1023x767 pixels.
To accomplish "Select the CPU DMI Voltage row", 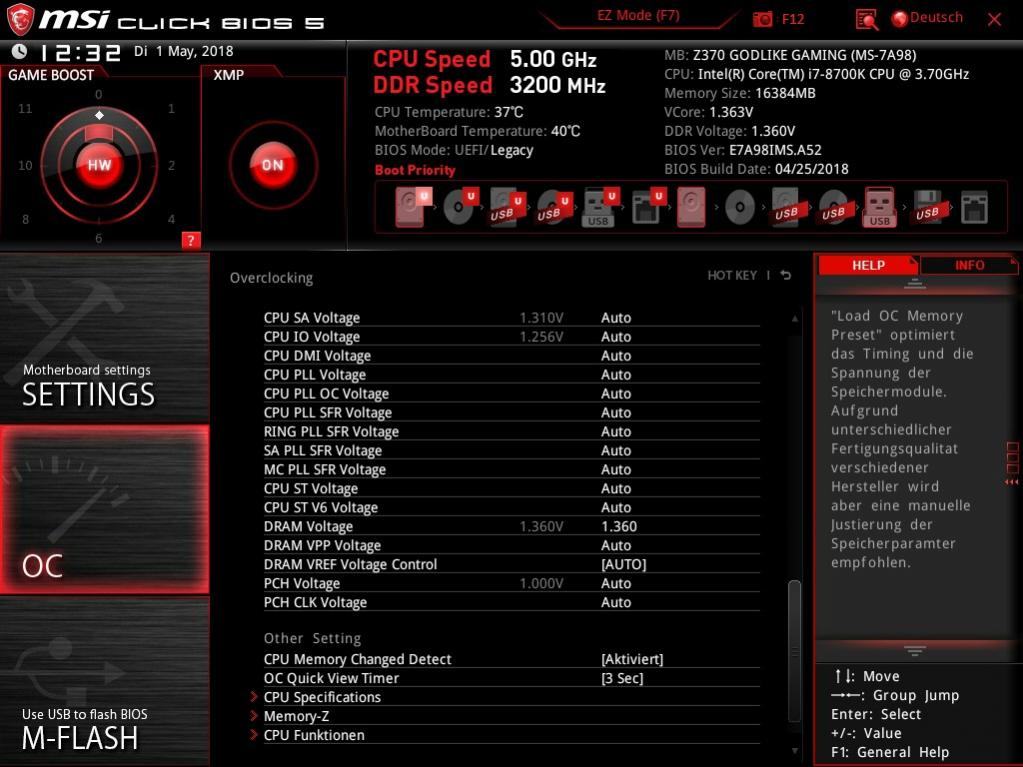I will (x=512, y=355).
